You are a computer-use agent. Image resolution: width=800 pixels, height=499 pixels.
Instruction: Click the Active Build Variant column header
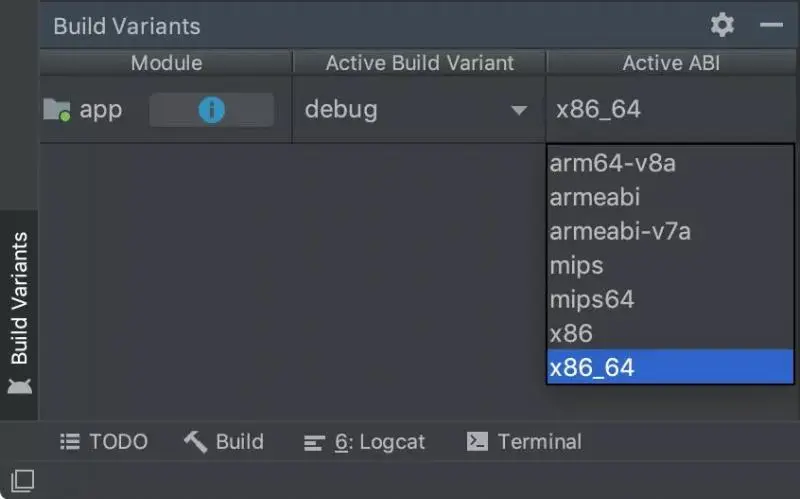pos(419,63)
